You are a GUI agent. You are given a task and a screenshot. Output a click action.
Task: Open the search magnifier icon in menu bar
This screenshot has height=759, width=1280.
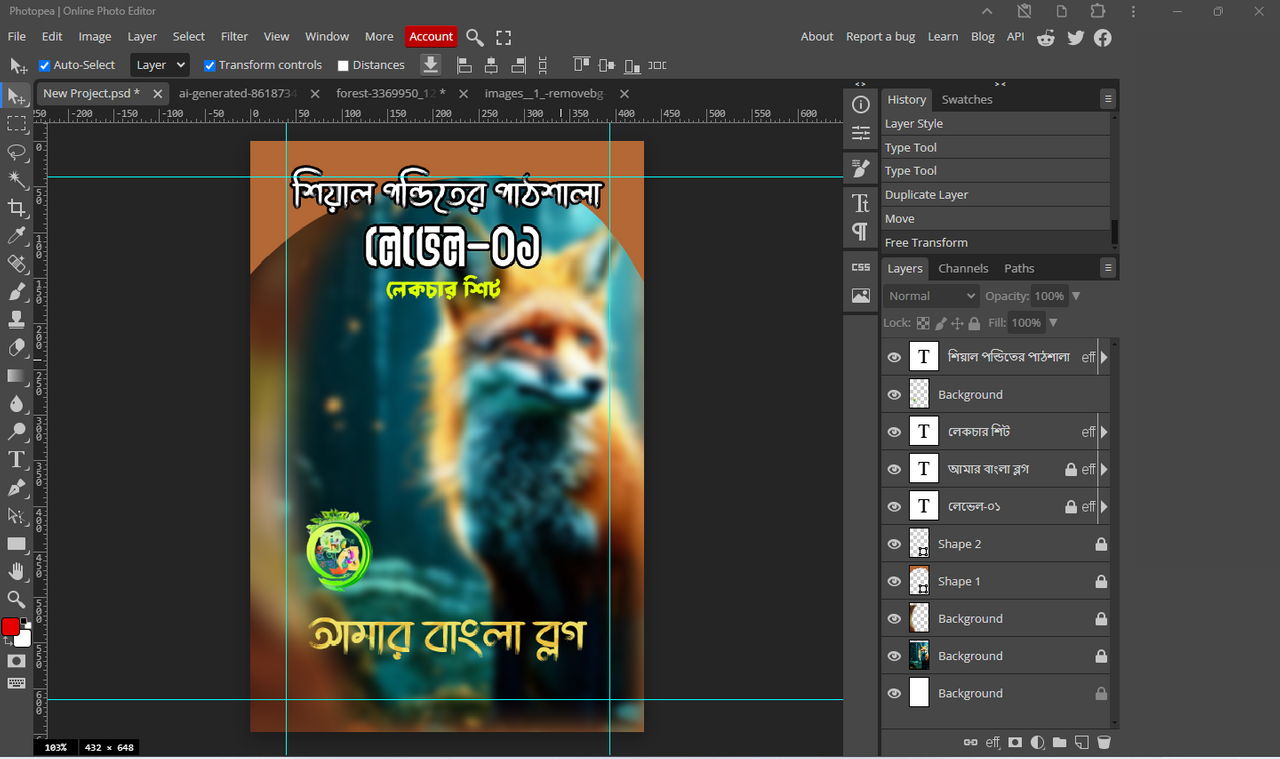tap(475, 37)
